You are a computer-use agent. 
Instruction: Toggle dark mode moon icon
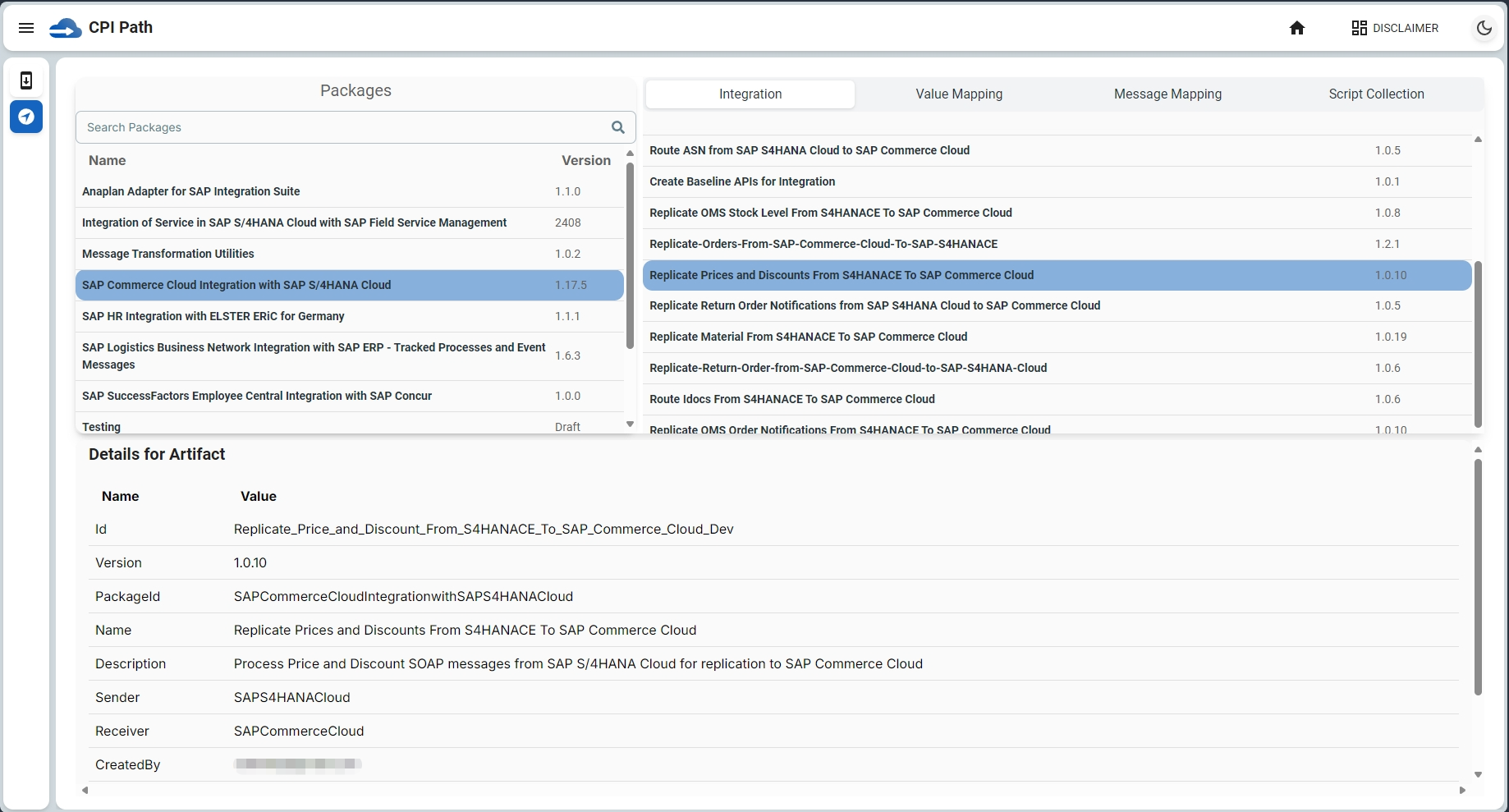tap(1484, 28)
